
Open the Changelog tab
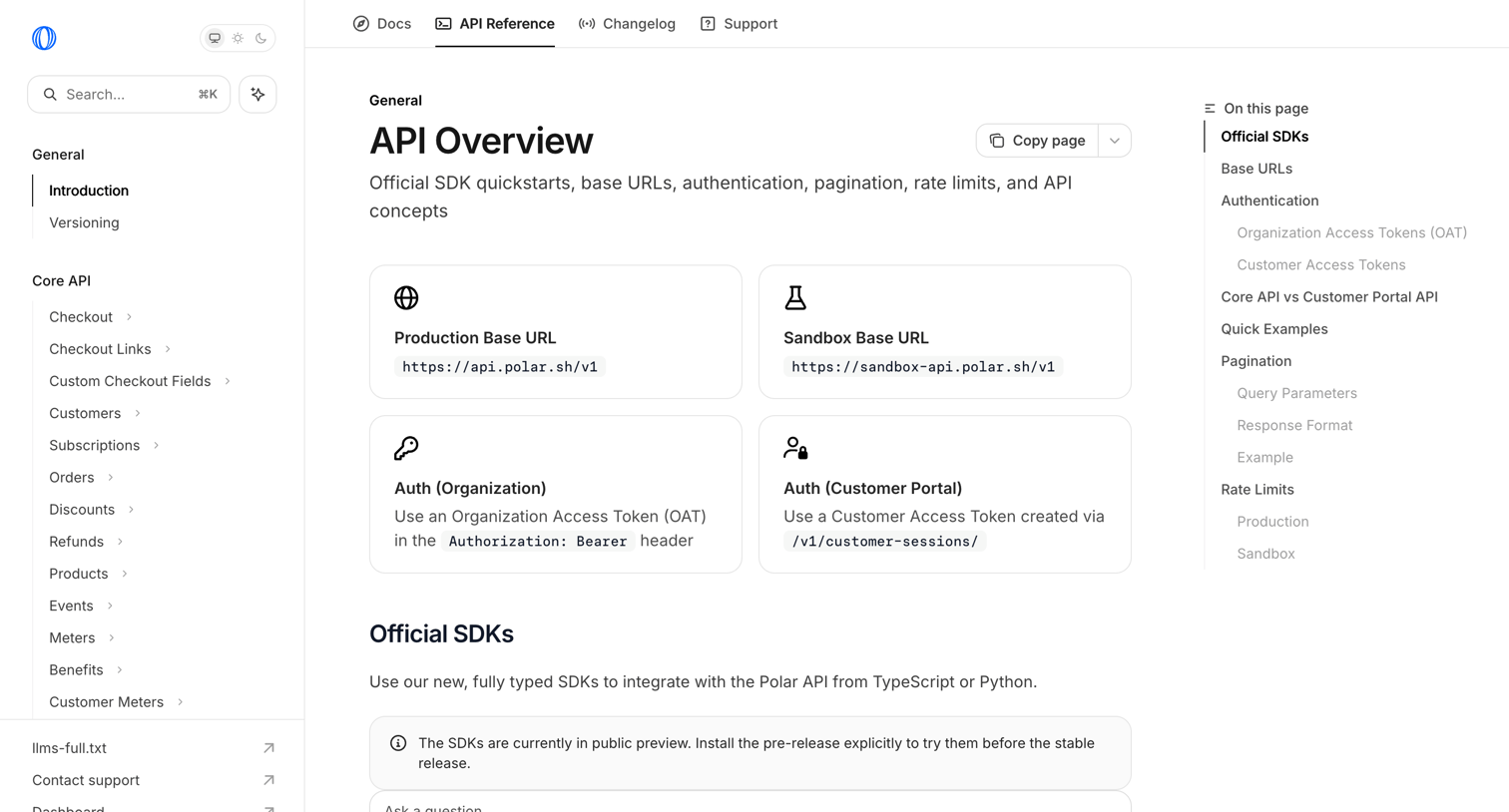point(627,24)
